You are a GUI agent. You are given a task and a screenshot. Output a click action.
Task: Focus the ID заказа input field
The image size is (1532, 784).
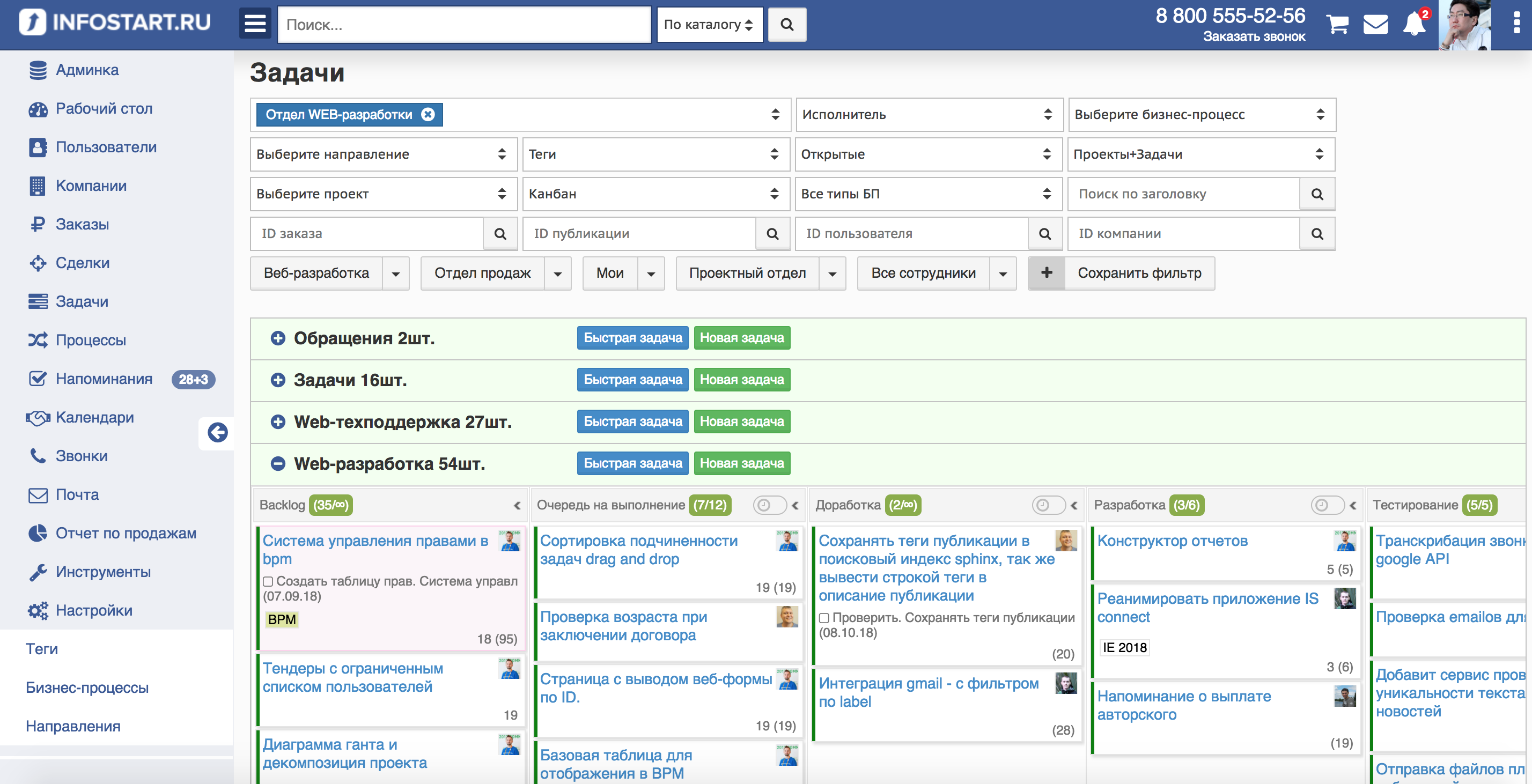[366, 234]
